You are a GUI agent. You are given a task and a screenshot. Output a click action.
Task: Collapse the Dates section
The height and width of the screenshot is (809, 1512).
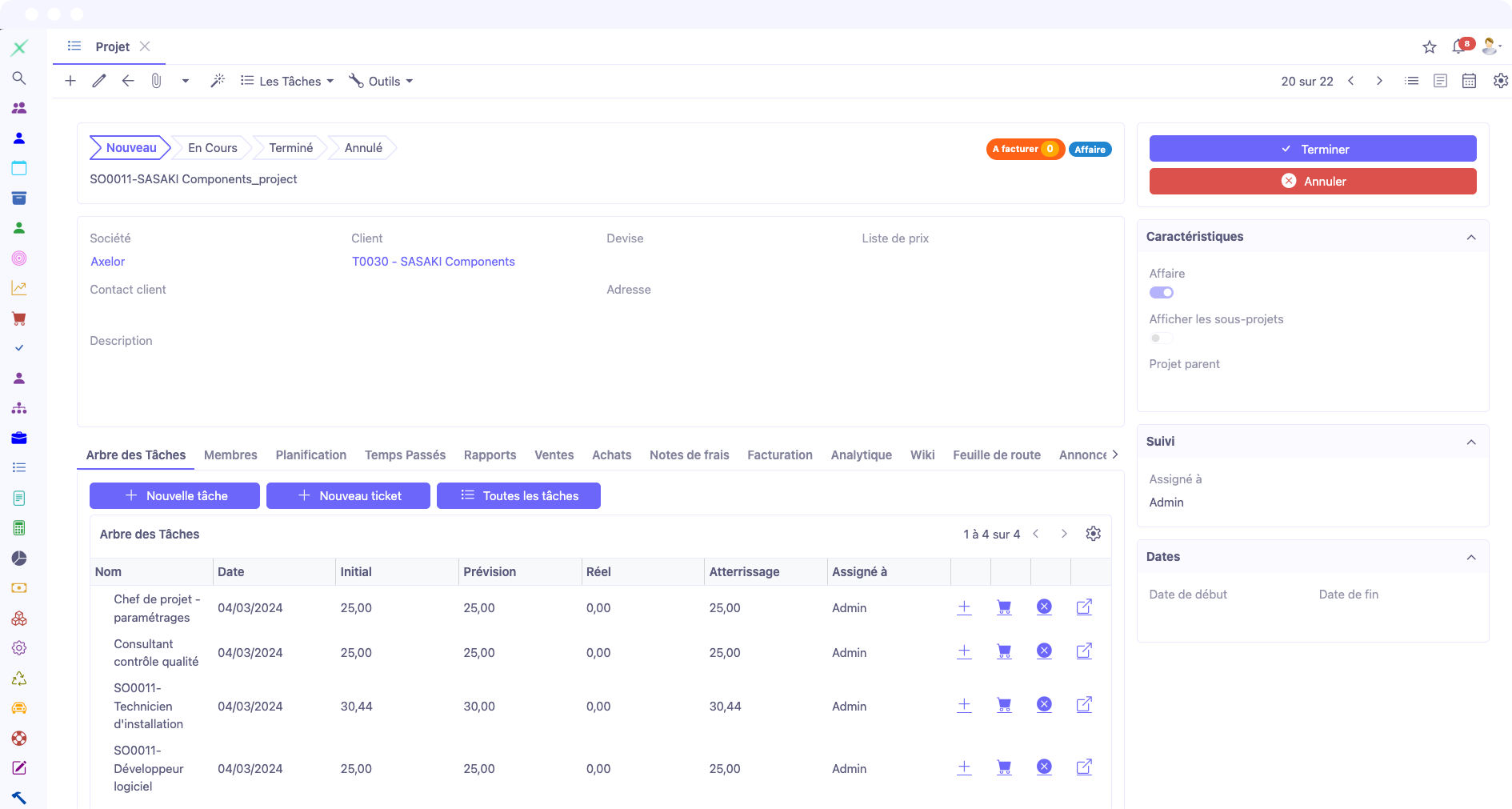(1471, 557)
